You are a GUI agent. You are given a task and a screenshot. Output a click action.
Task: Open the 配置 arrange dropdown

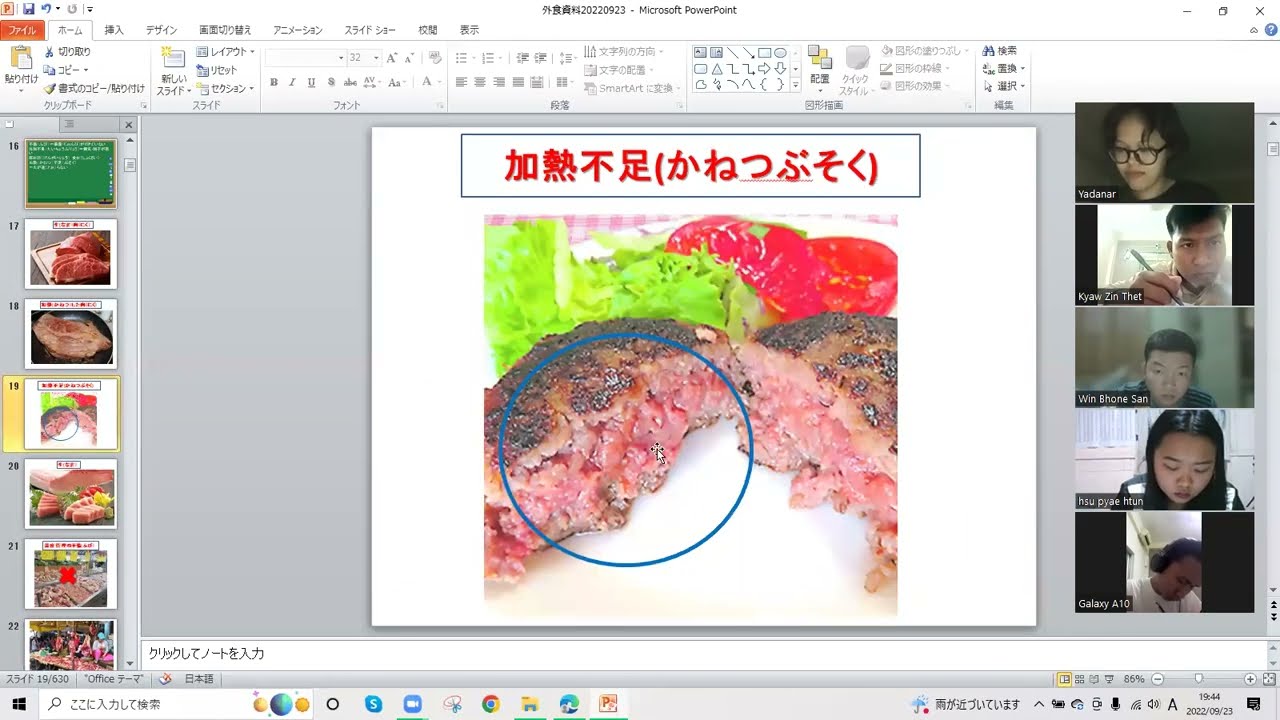click(x=820, y=70)
